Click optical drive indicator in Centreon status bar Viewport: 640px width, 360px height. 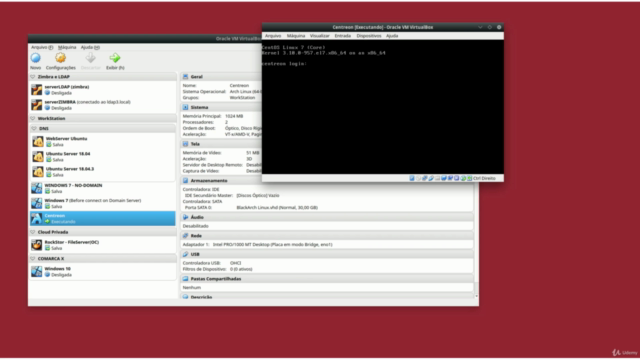[419, 178]
